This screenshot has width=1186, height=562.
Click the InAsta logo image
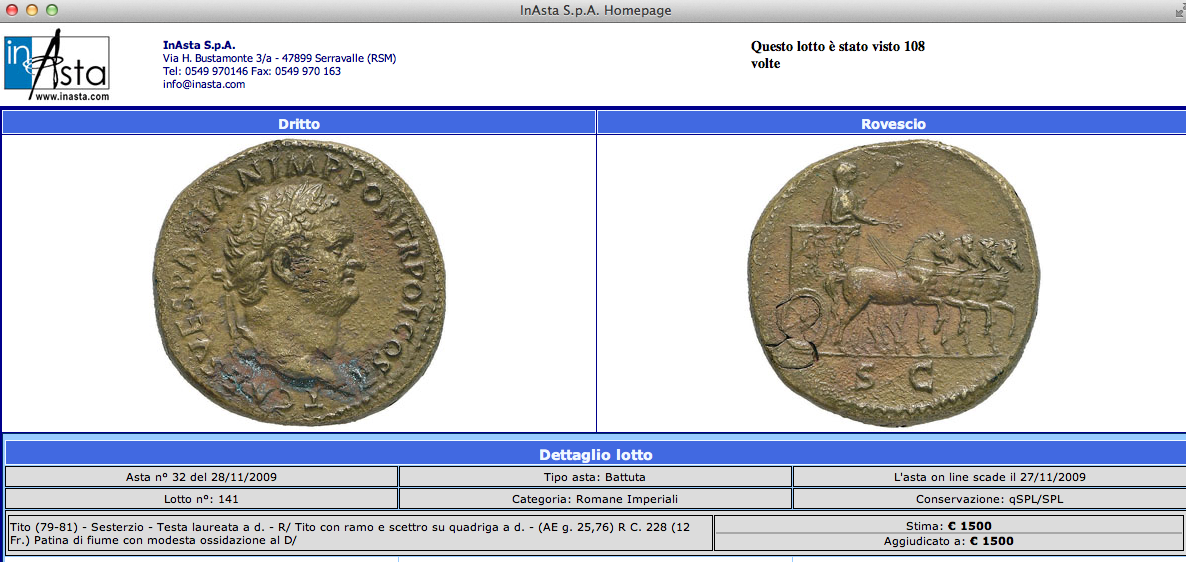pyautogui.click(x=56, y=62)
